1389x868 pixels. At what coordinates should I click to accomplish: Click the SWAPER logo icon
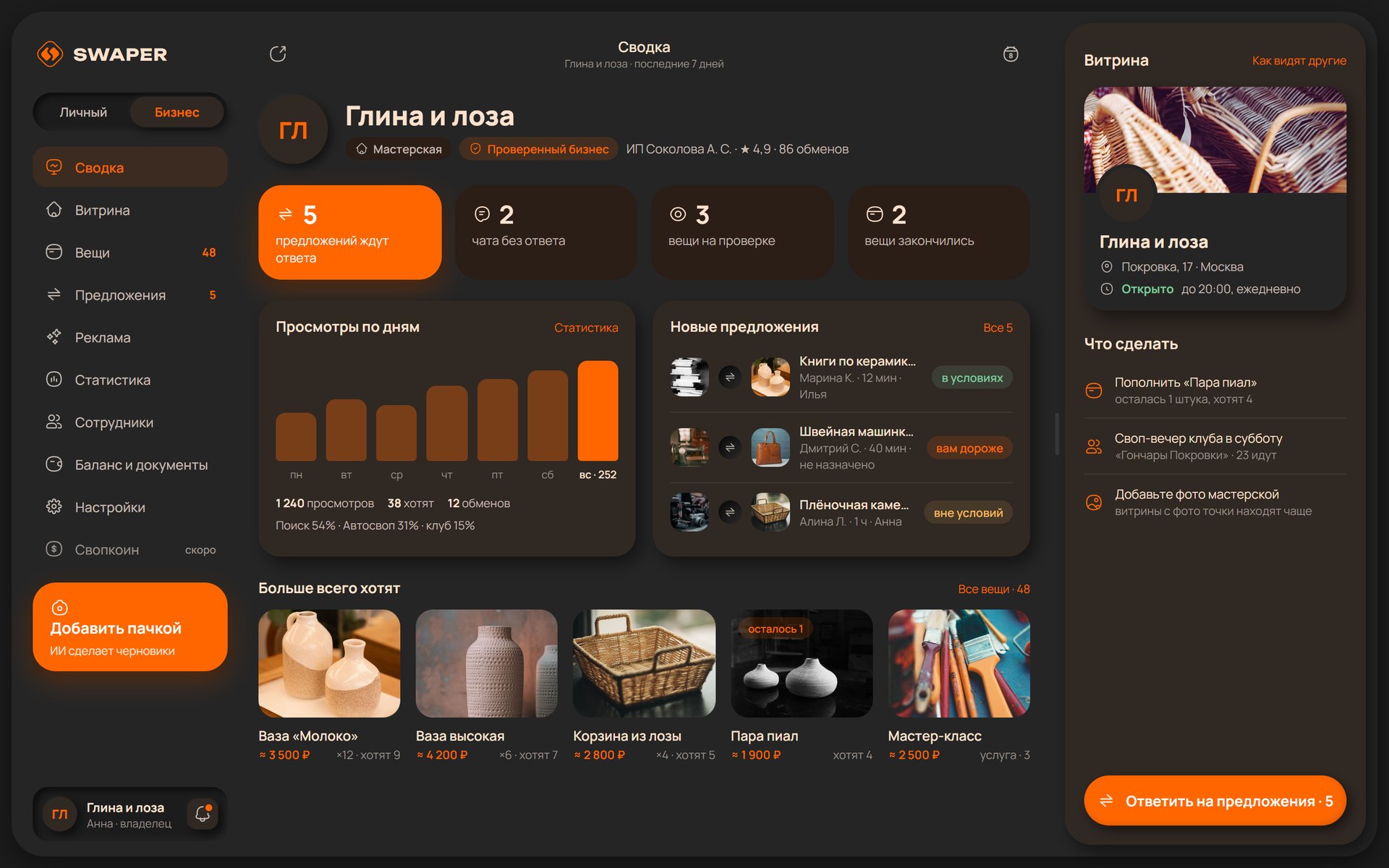tap(50, 54)
